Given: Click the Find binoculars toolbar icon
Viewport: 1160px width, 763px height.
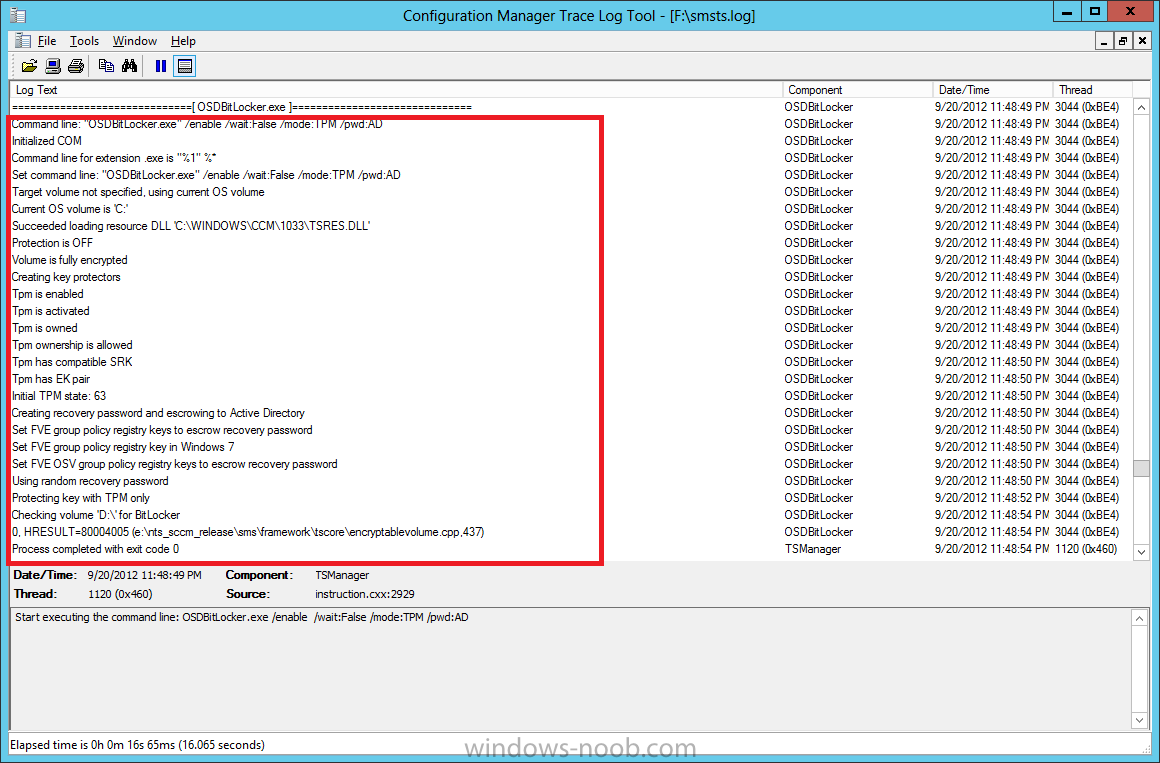Looking at the screenshot, I should 129,66.
